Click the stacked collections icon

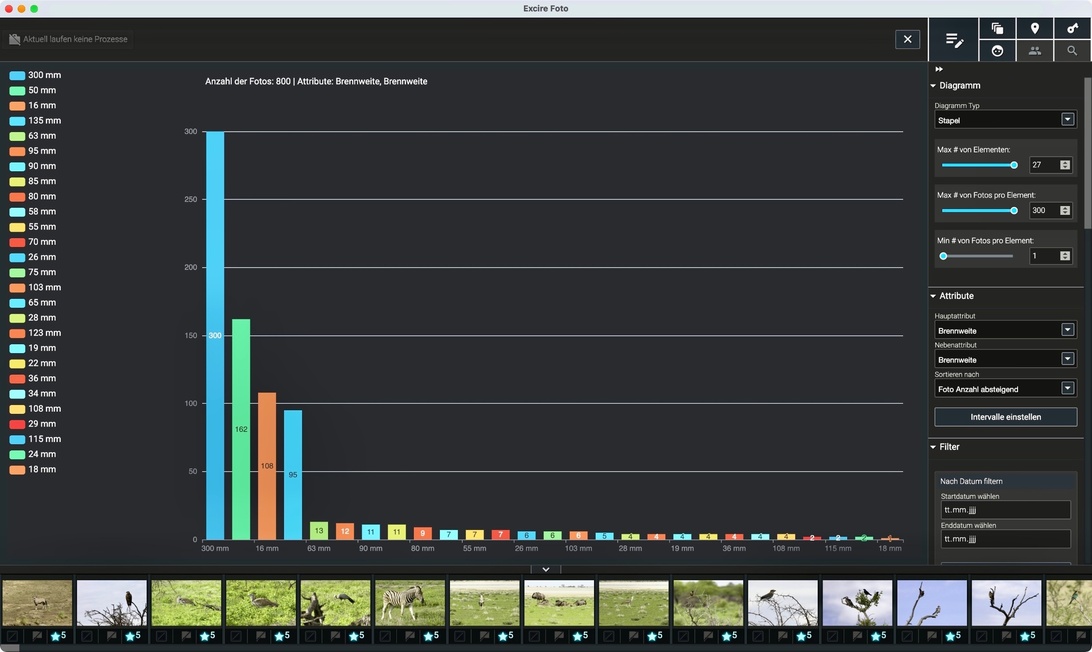point(997,29)
